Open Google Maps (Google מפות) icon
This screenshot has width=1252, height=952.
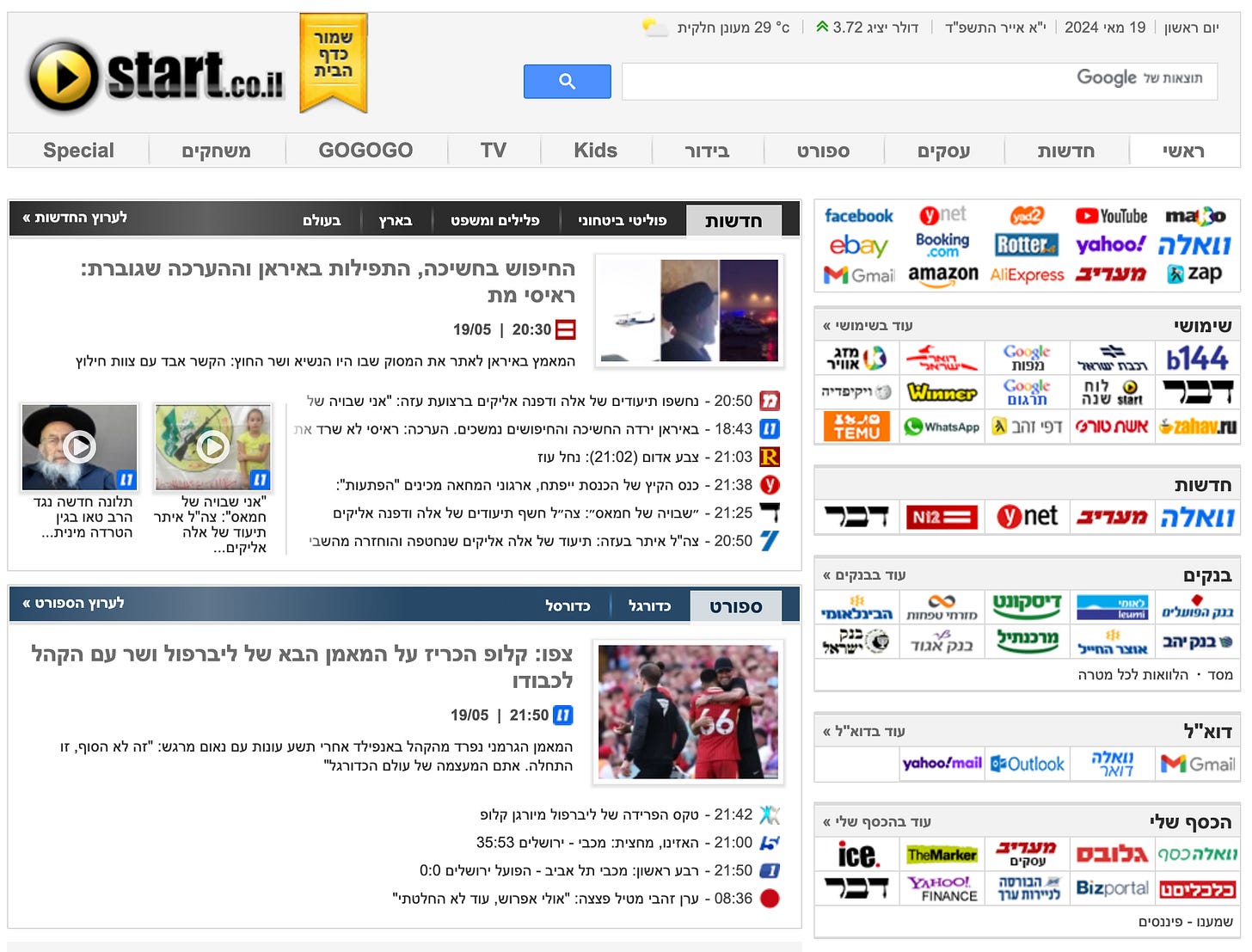(1027, 358)
